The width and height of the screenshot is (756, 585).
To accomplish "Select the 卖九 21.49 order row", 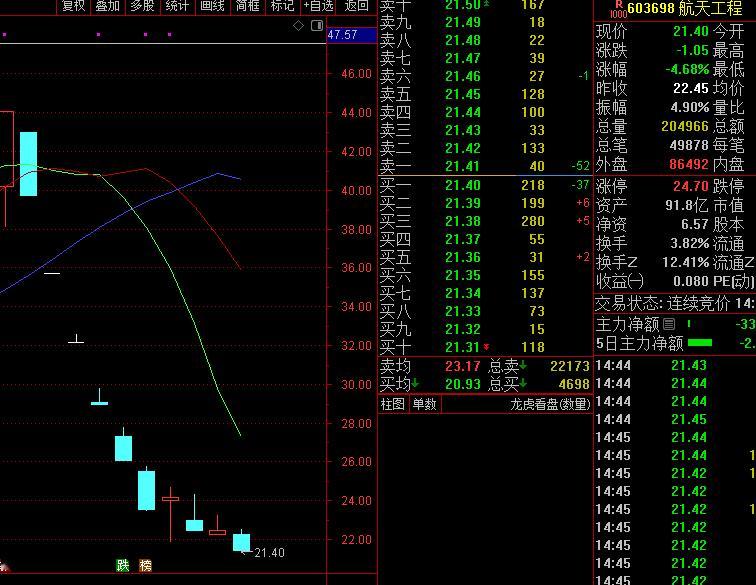I will [x=485, y=22].
